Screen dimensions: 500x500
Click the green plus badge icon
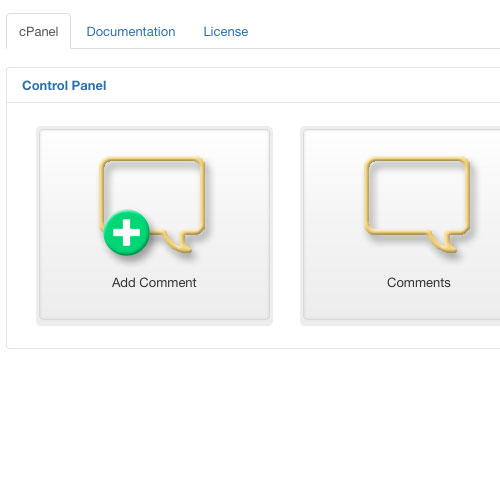coord(126,232)
